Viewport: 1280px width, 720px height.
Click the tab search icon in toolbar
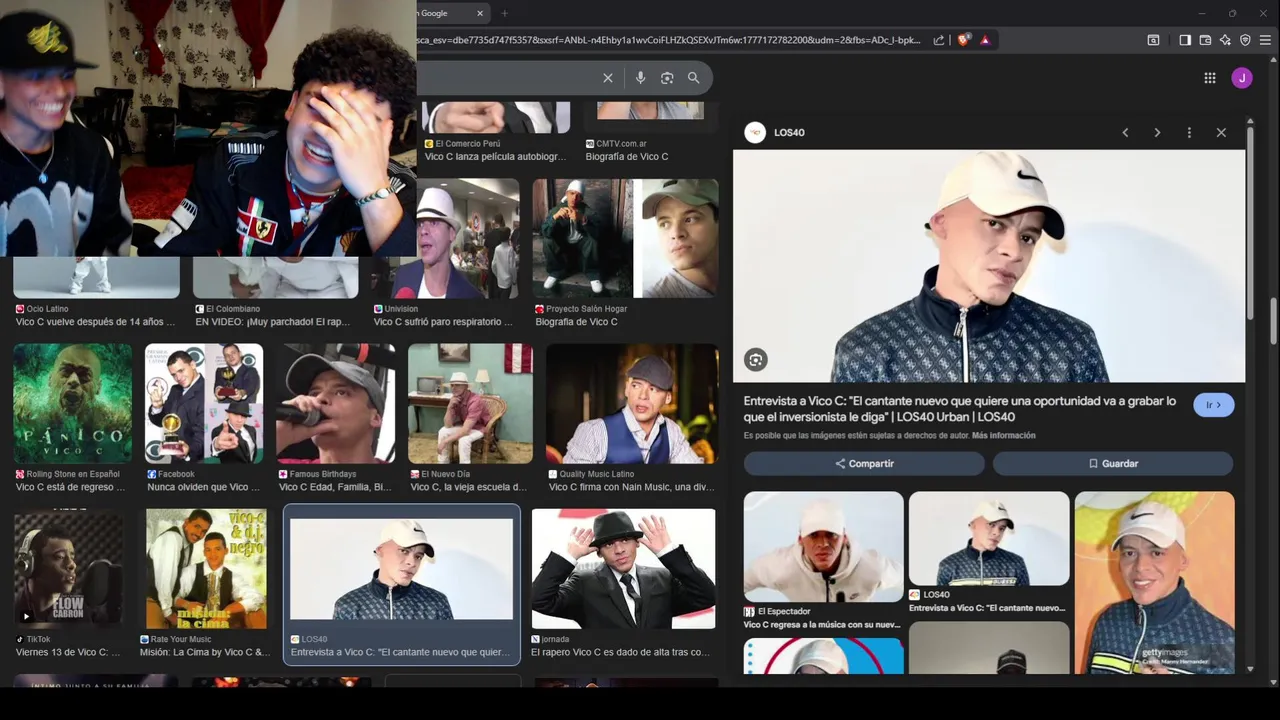pyautogui.click(x=1153, y=40)
